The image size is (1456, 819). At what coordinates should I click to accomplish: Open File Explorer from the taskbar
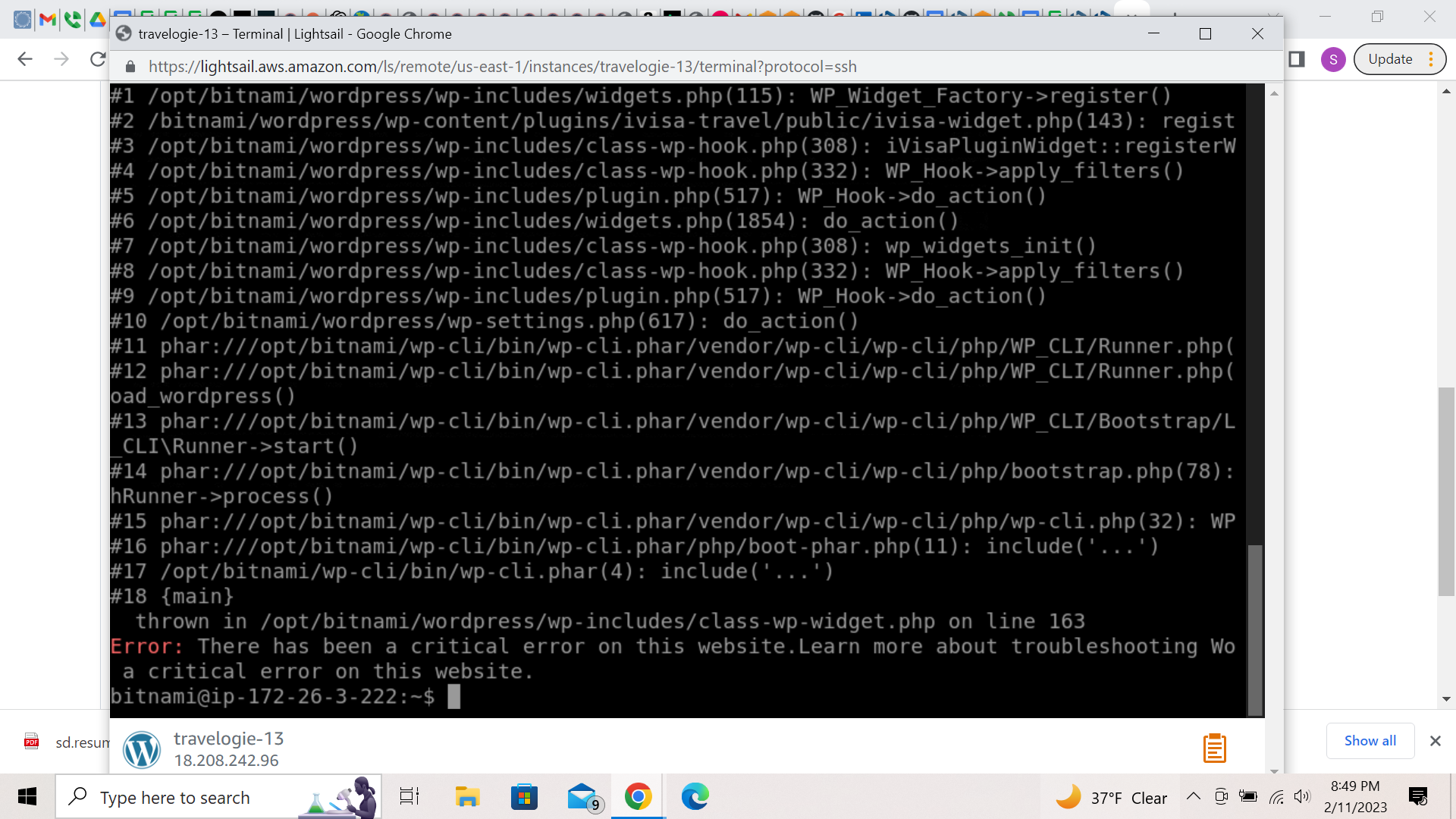tap(468, 796)
